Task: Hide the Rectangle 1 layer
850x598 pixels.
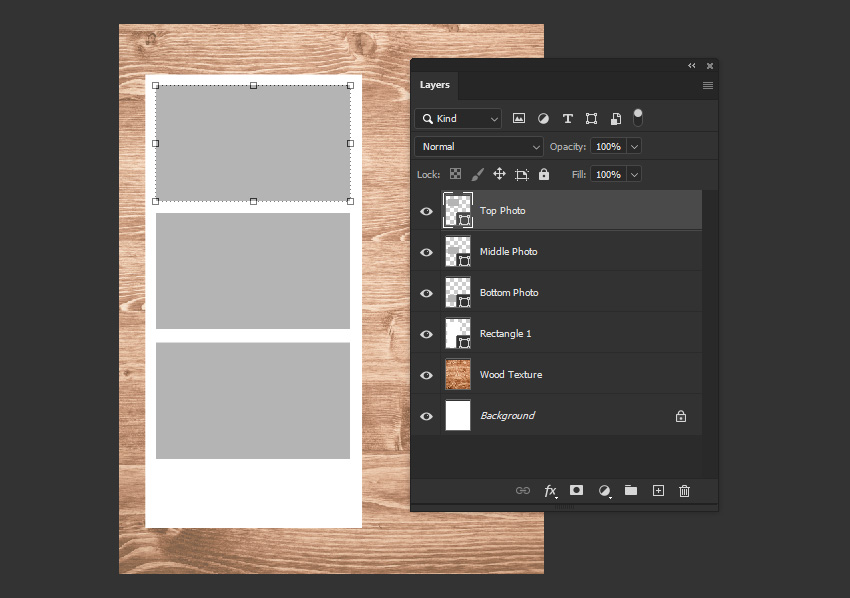Action: (427, 334)
